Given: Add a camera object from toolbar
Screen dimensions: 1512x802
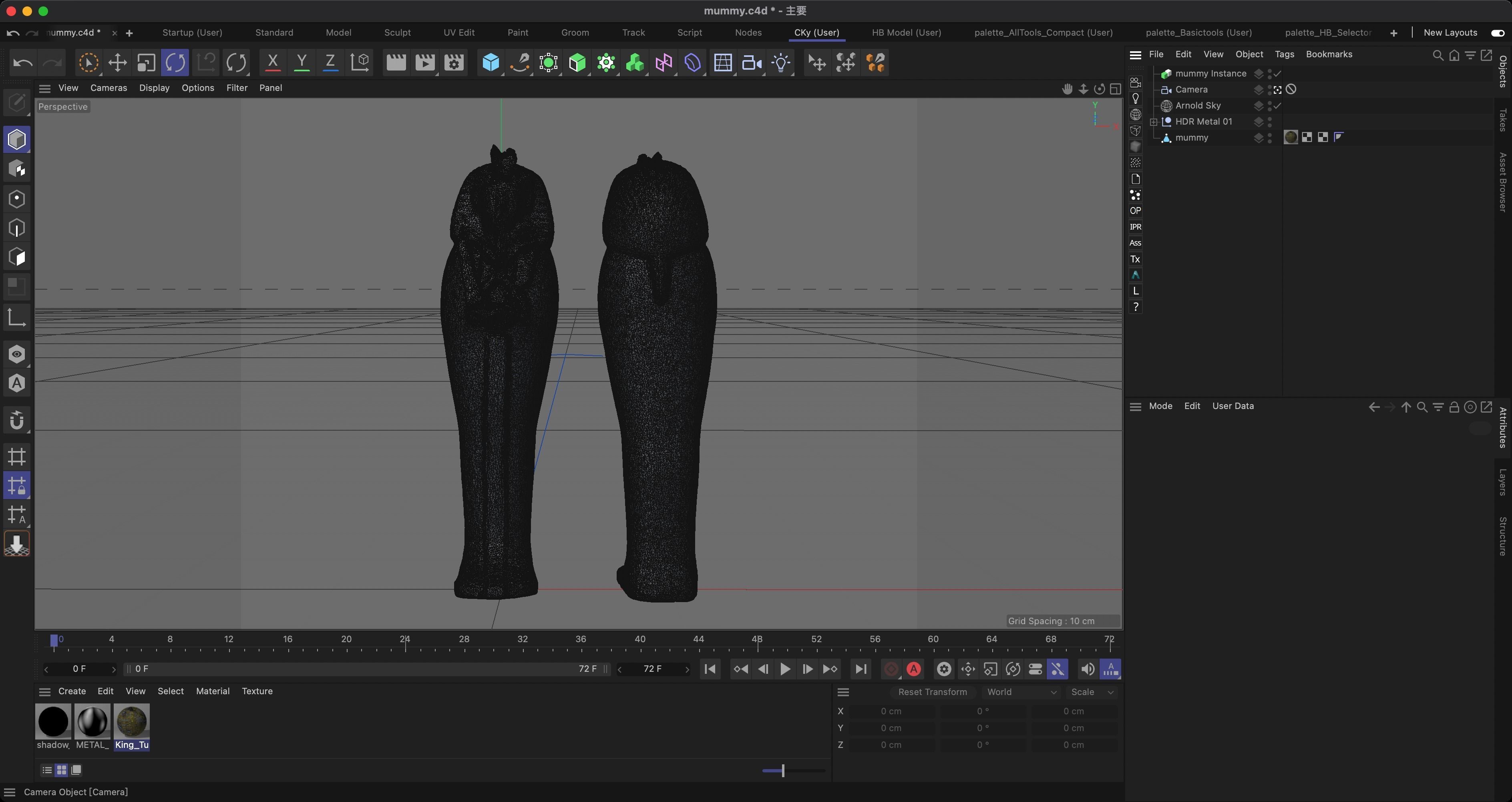Looking at the screenshot, I should pos(752,62).
